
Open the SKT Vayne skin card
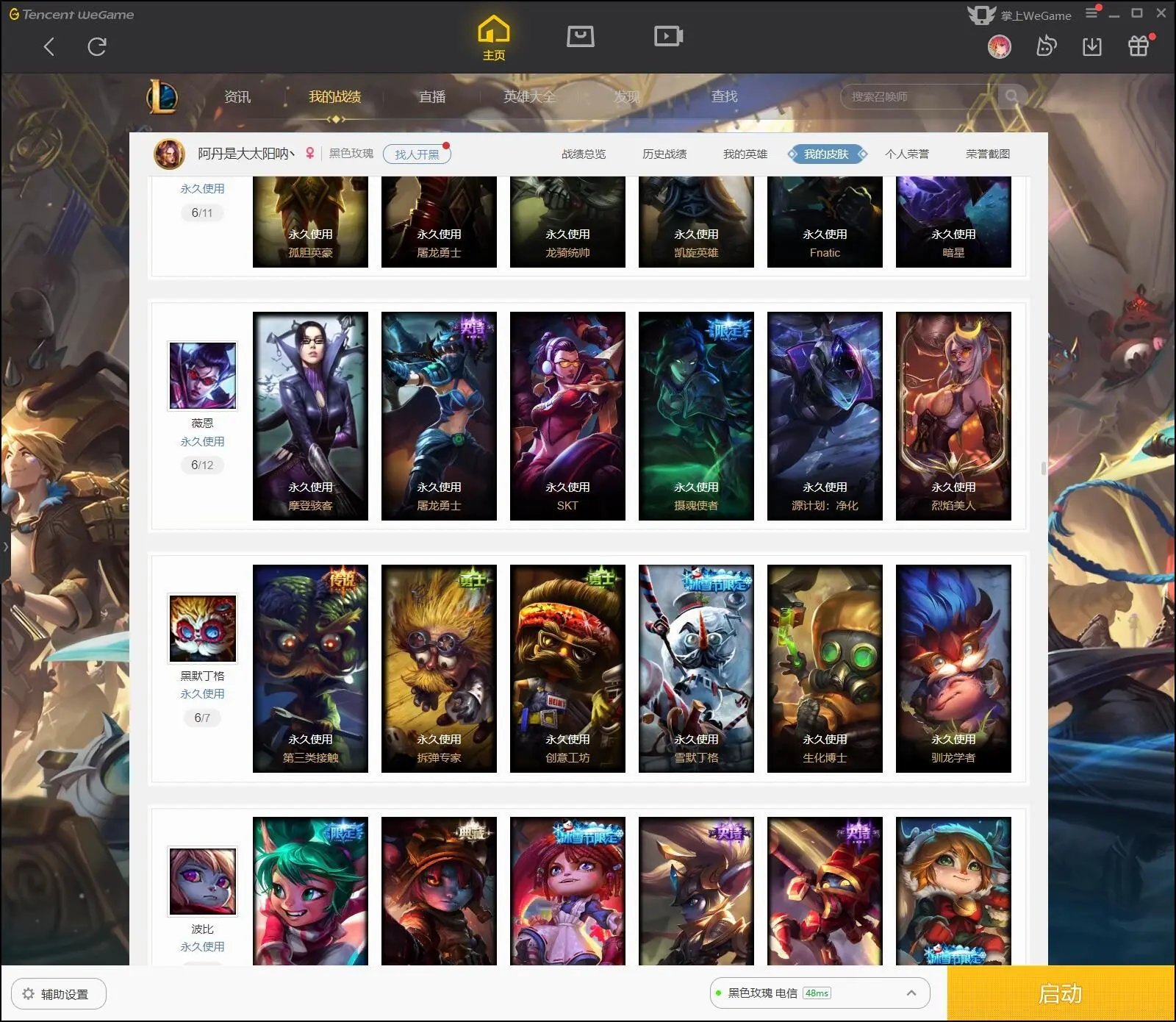(567, 416)
